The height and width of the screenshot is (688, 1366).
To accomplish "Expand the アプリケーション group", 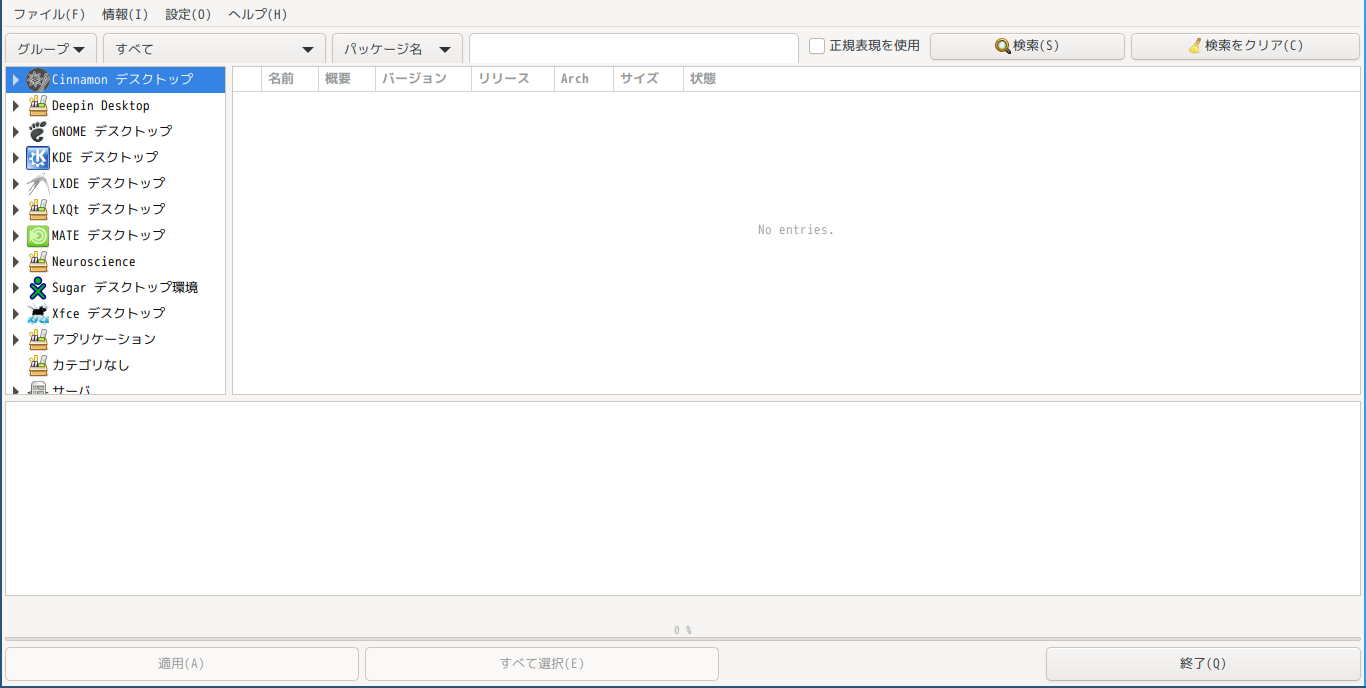I will [16, 339].
